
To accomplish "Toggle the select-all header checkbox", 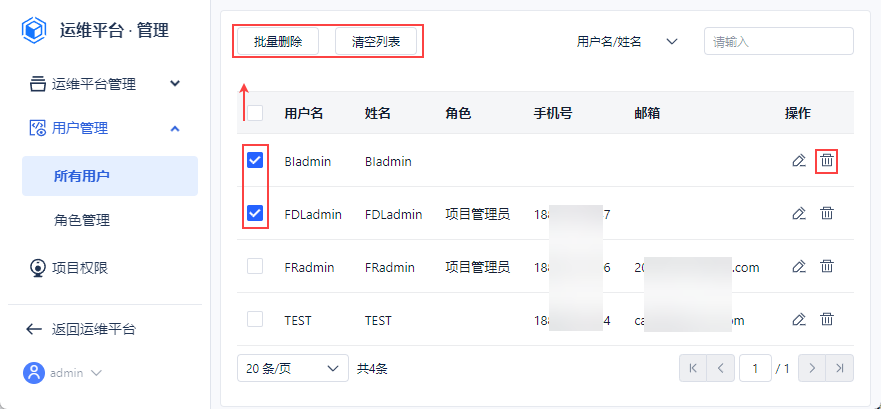I will 255,113.
